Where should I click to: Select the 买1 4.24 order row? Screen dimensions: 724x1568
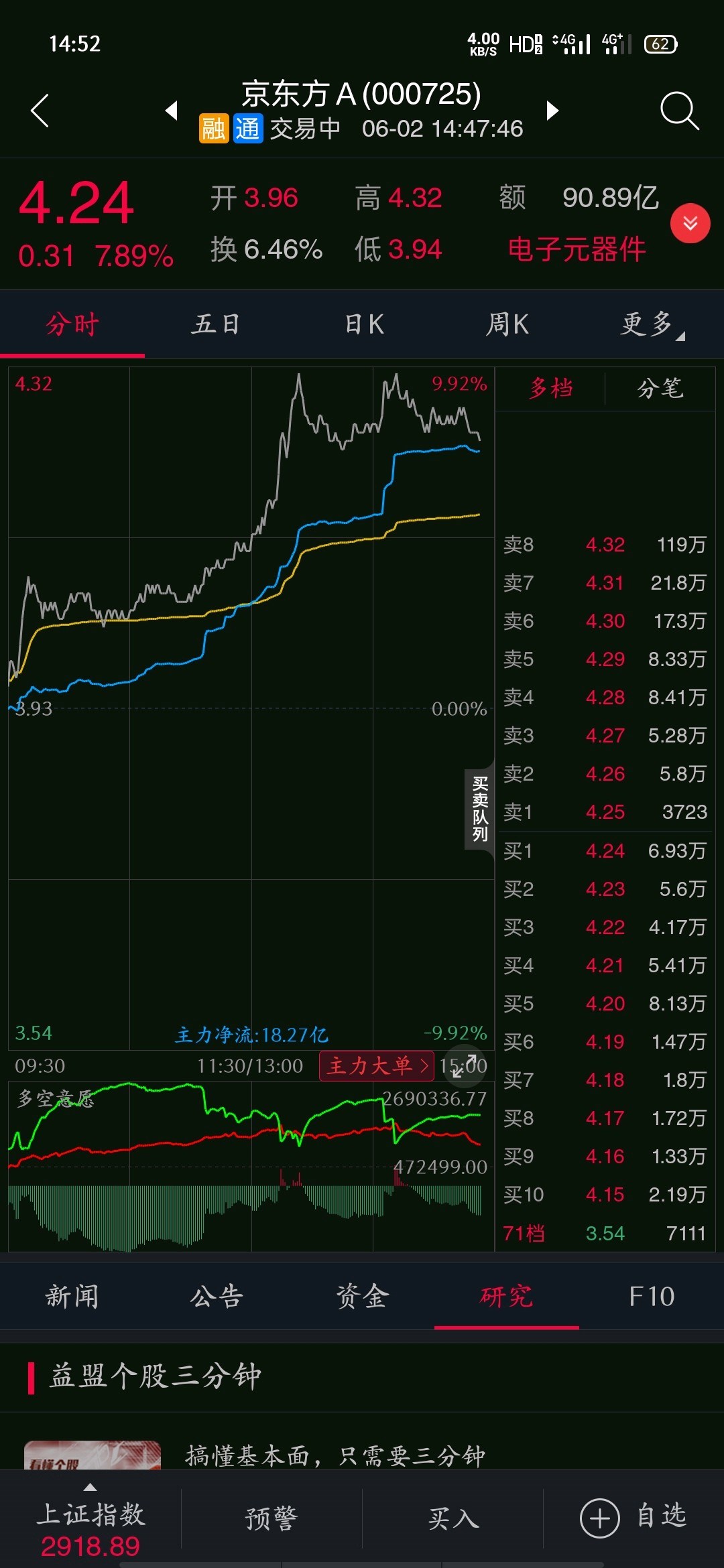point(605,851)
